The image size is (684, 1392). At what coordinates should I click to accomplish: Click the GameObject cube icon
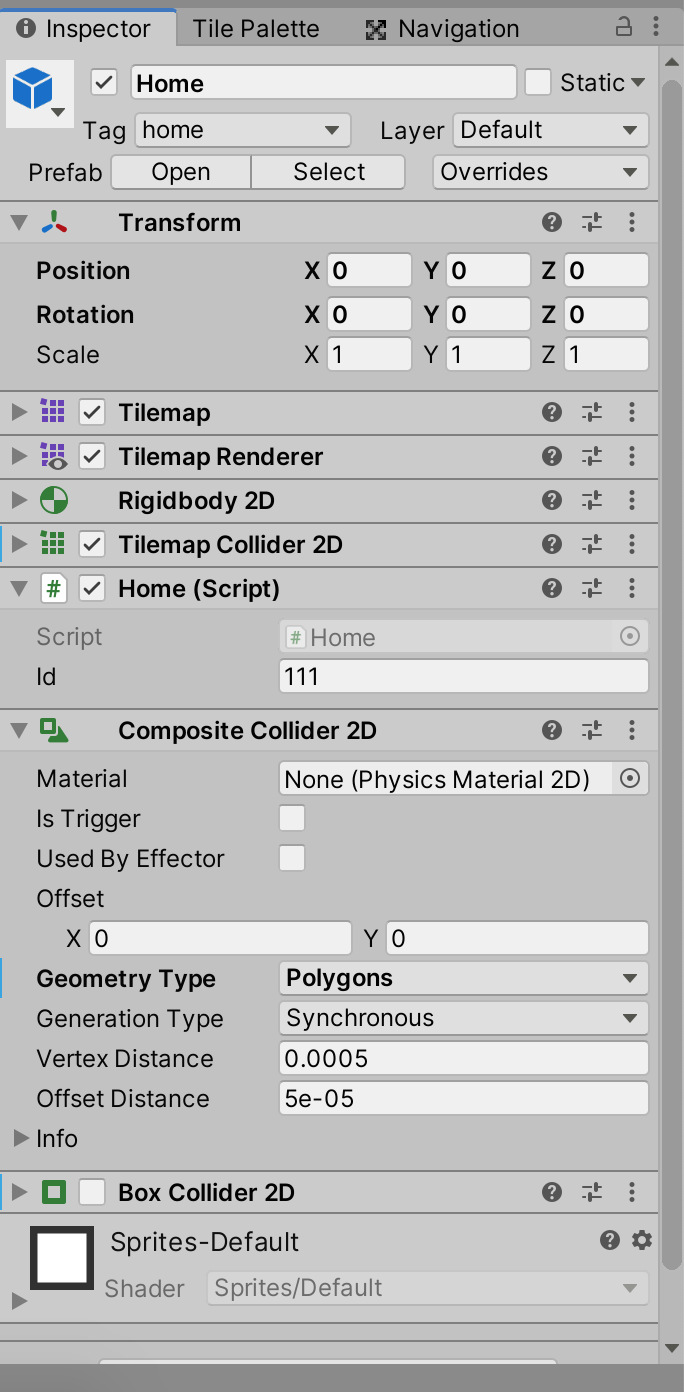pyautogui.click(x=33, y=91)
